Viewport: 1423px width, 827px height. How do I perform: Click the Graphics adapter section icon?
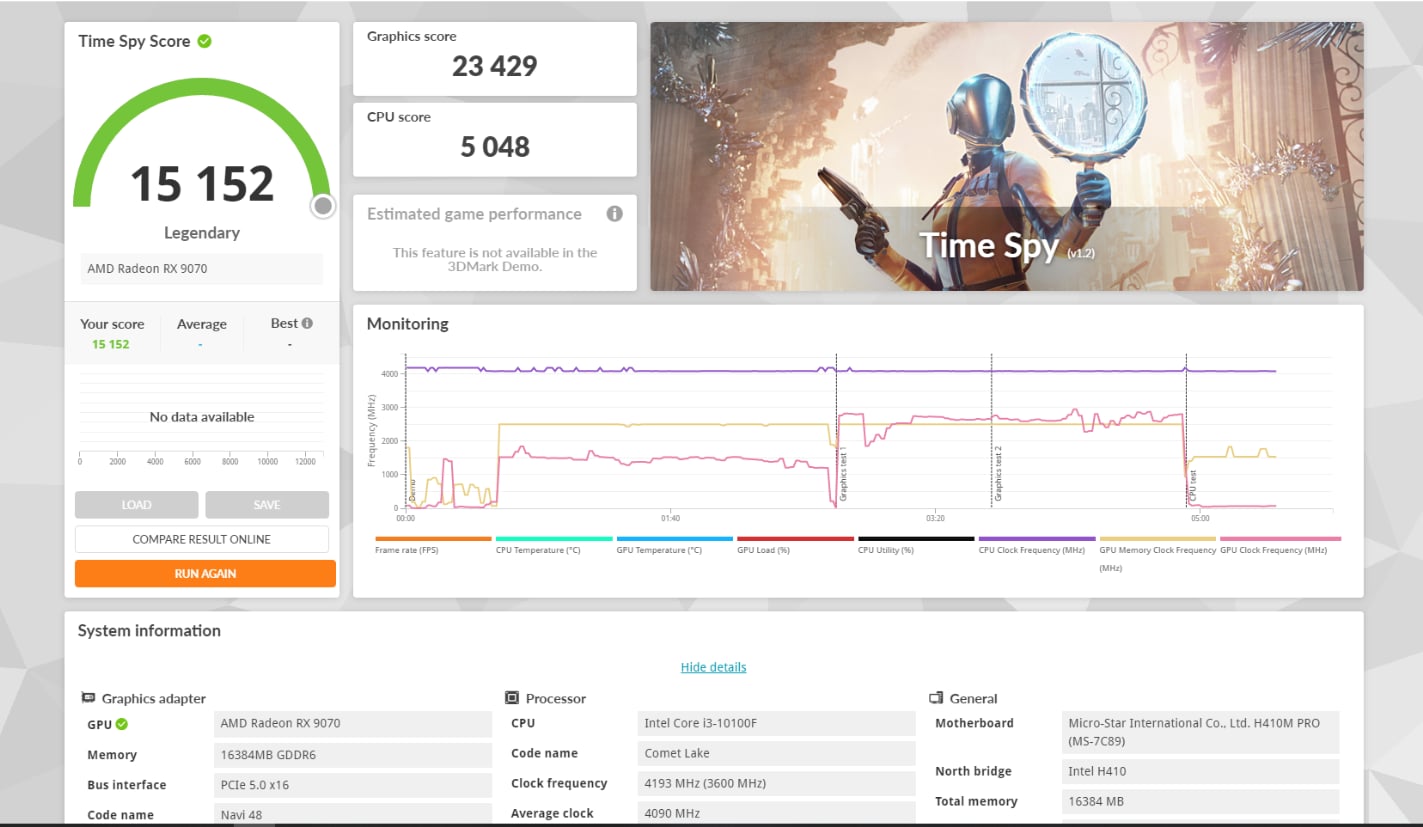[x=88, y=698]
